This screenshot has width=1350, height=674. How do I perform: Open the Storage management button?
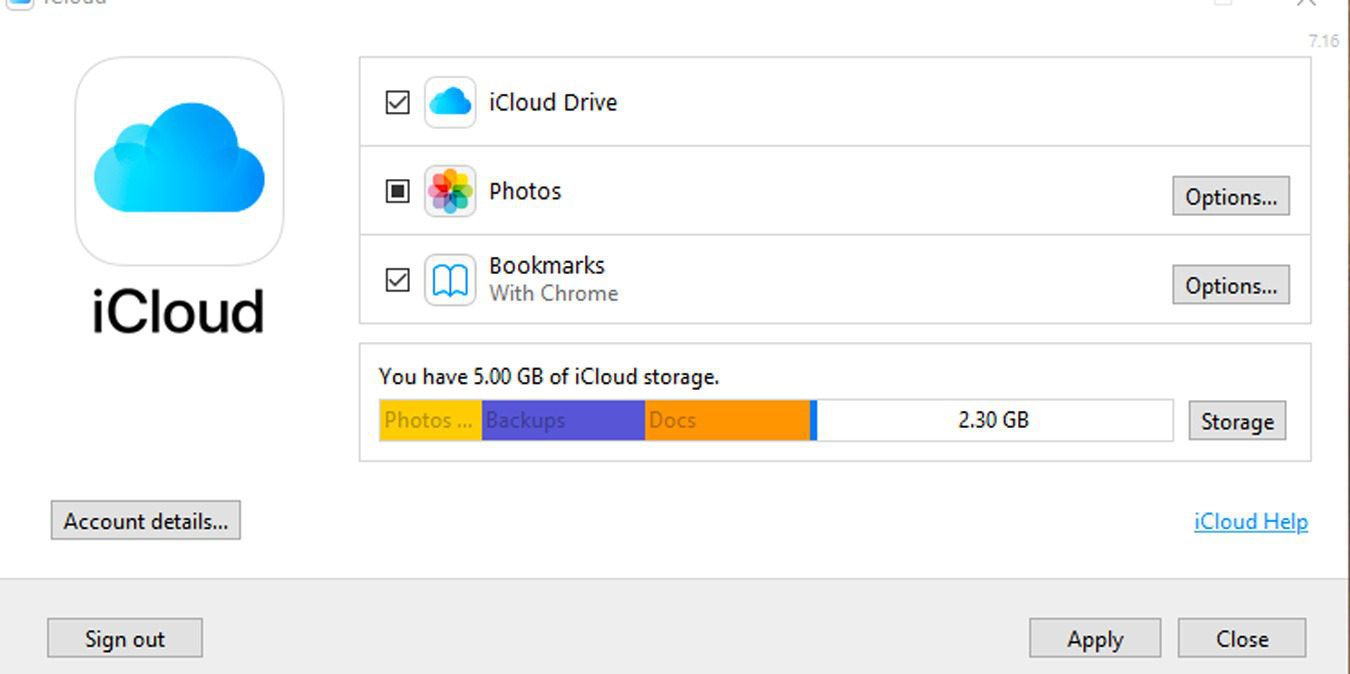[1236, 421]
